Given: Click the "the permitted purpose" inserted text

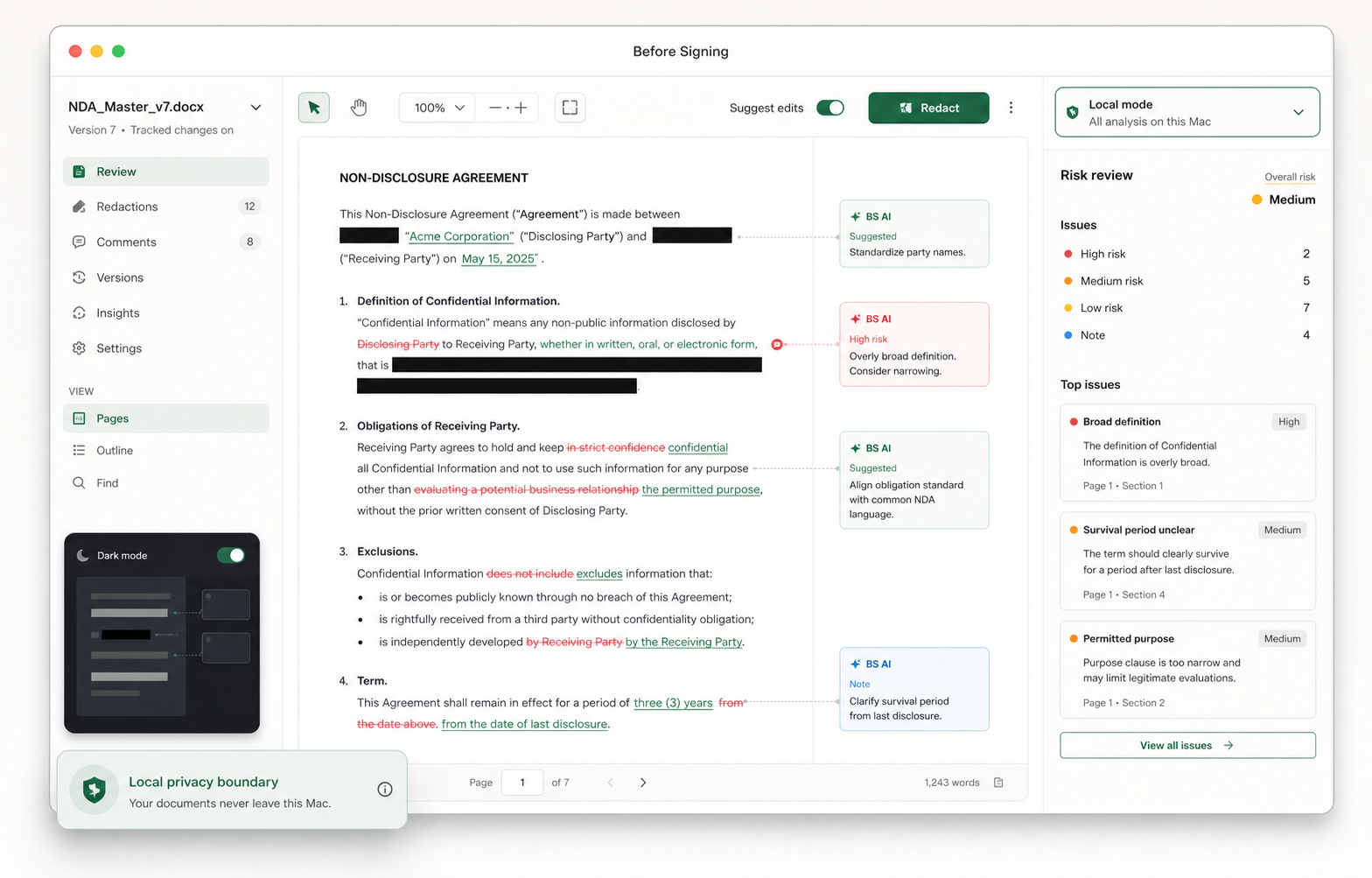Looking at the screenshot, I should 701,489.
